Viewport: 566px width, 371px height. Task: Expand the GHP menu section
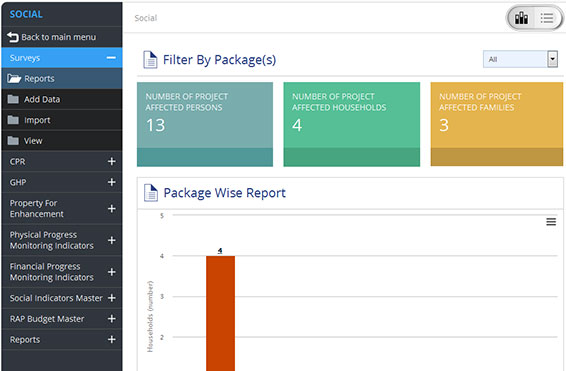tap(62, 182)
